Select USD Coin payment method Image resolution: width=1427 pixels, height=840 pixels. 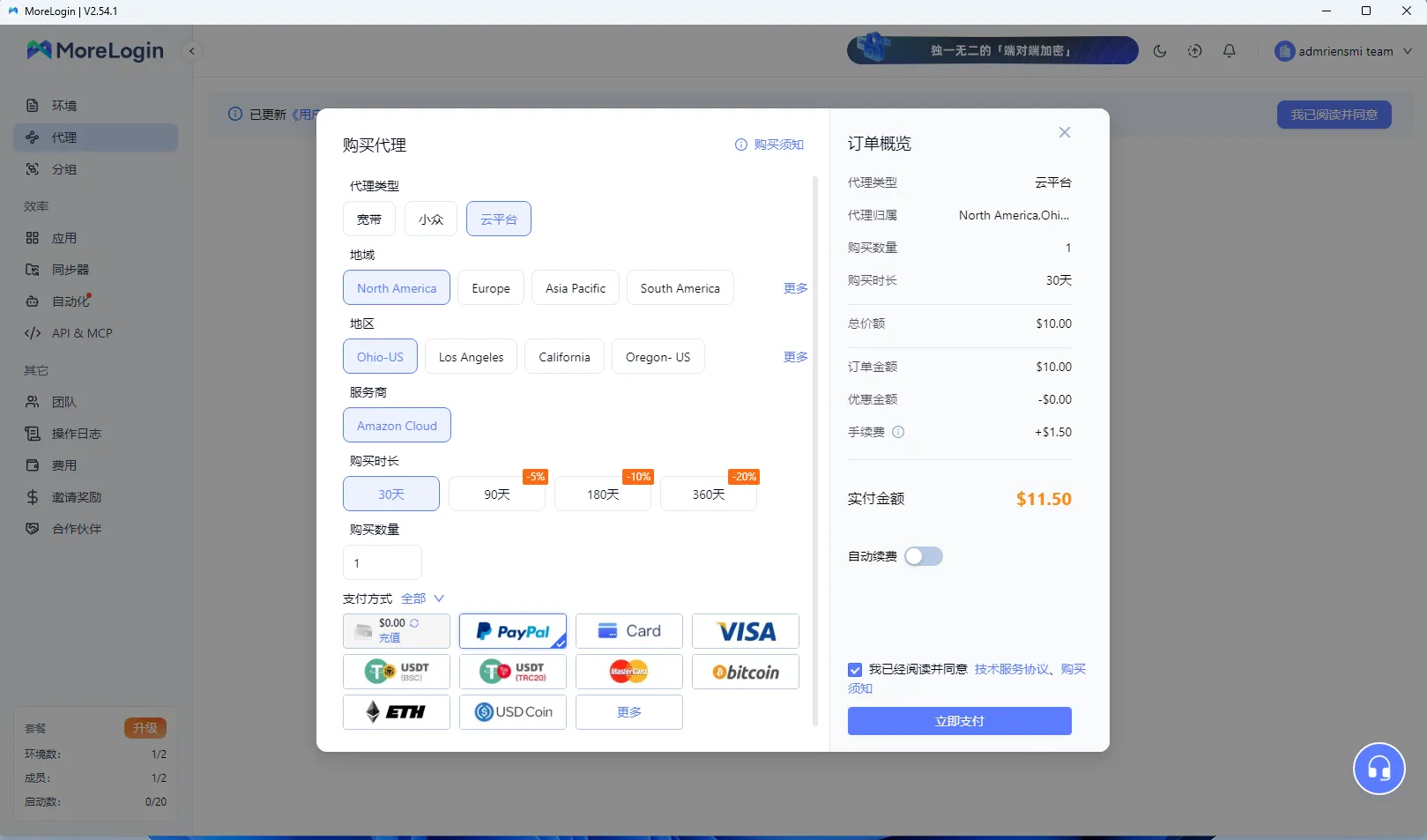[513, 712]
